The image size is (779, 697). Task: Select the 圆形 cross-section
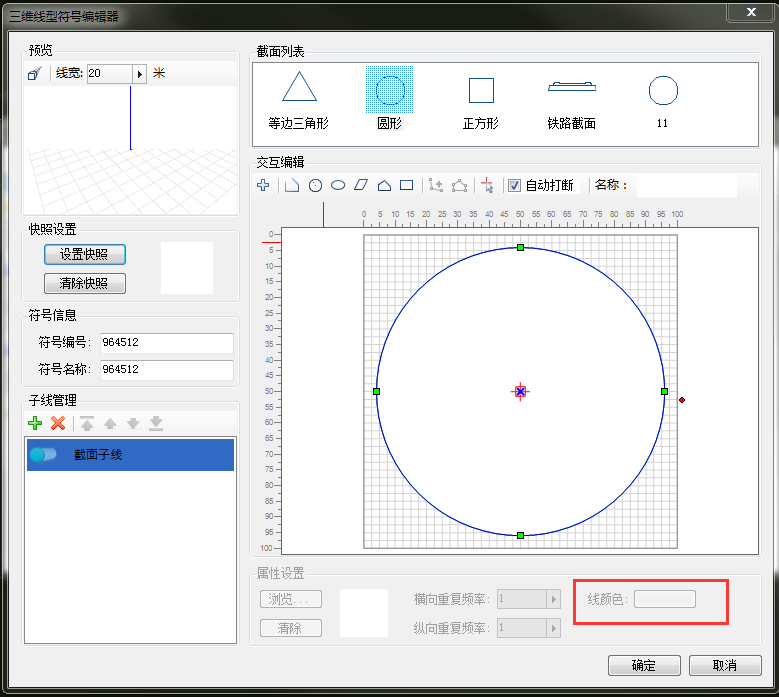(x=390, y=100)
